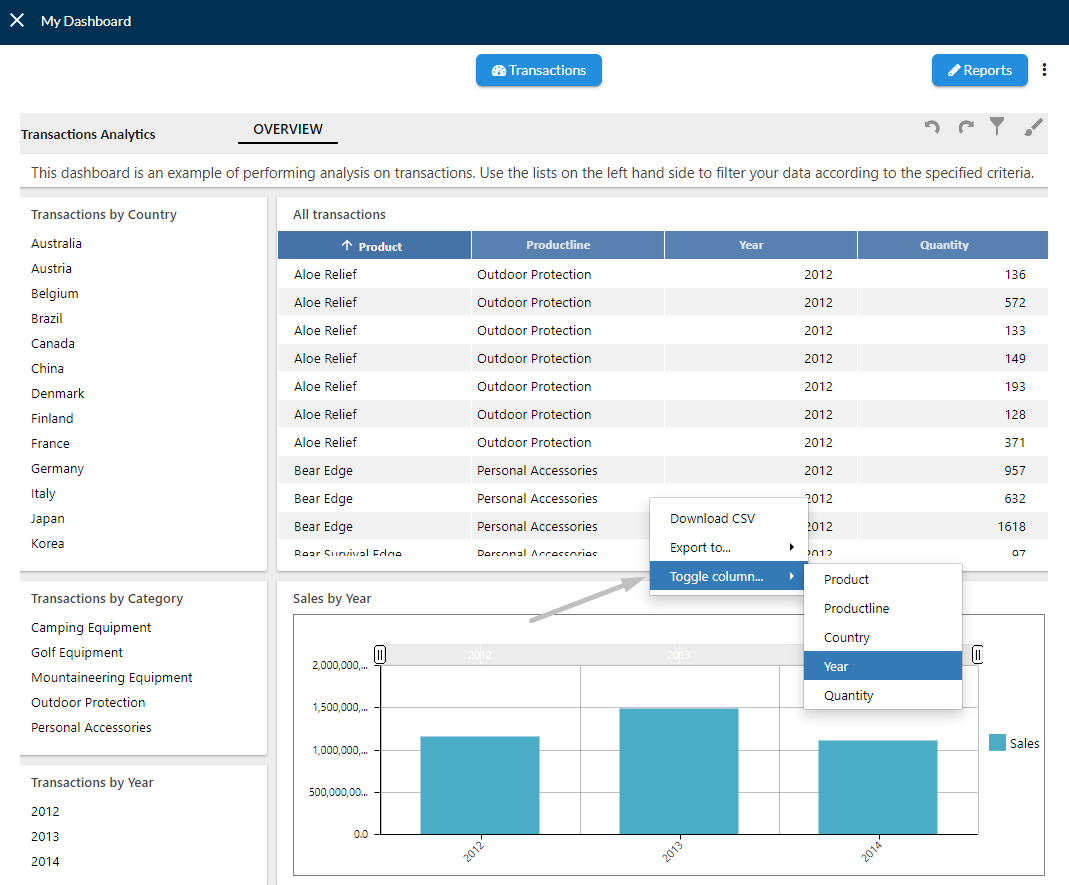Switch to the OVERVIEW tab
The height and width of the screenshot is (885, 1069).
coord(288,129)
